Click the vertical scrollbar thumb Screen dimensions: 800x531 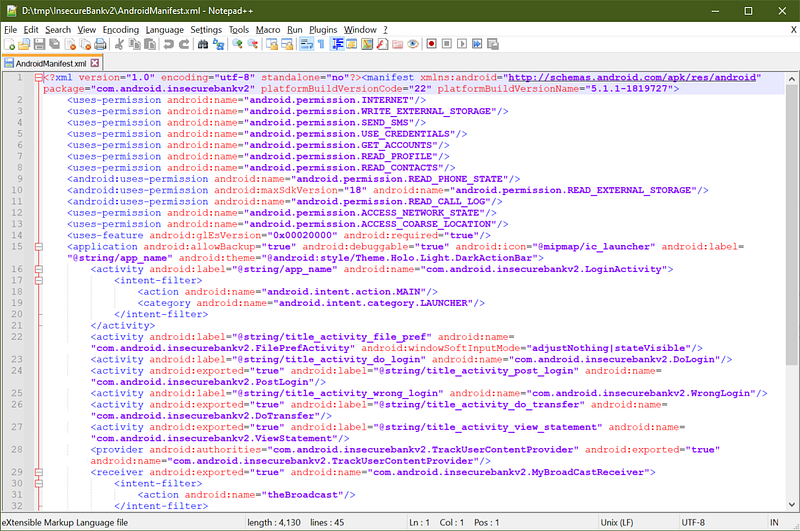[791, 225]
